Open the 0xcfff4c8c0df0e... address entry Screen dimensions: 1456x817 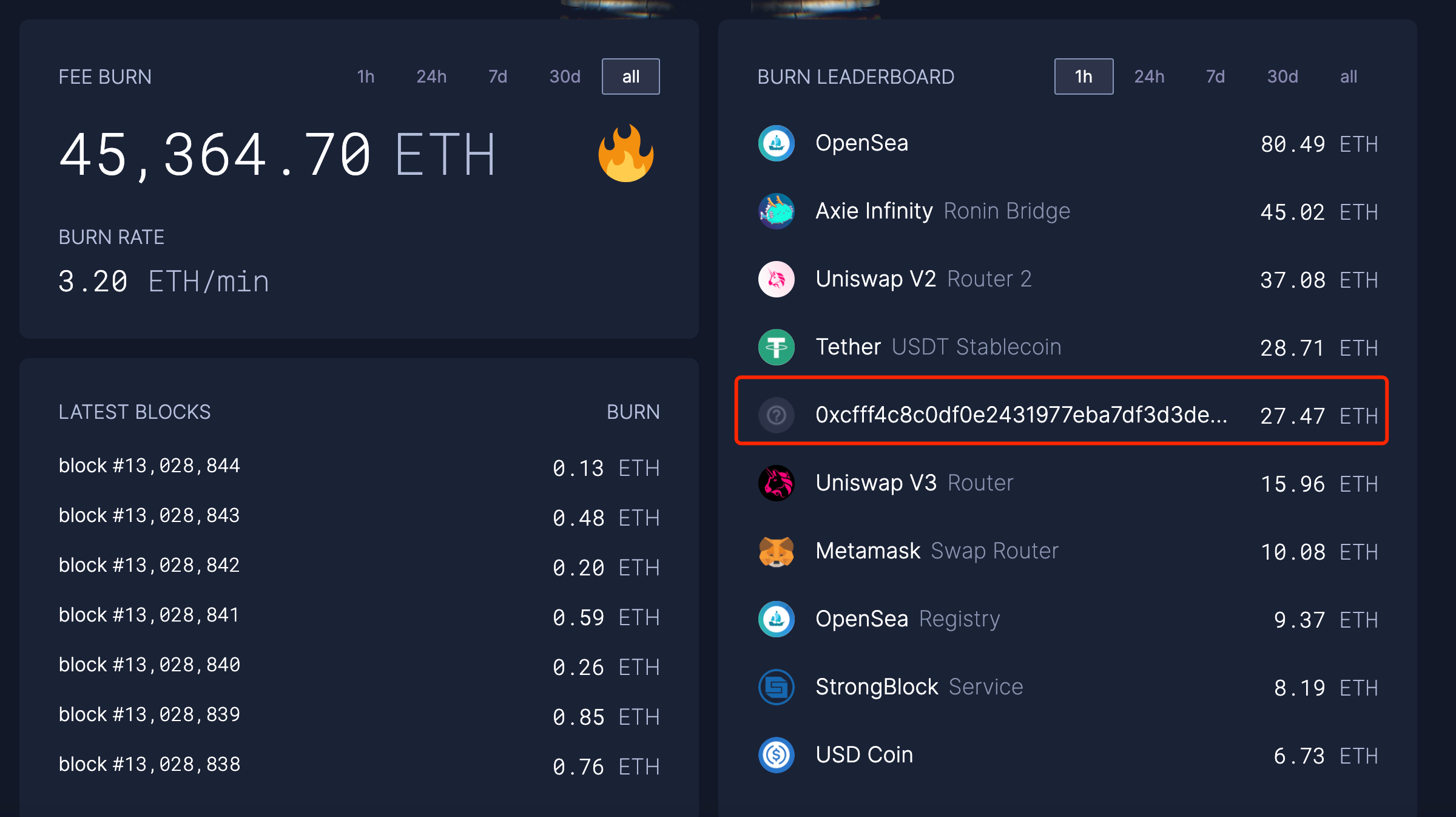click(1022, 415)
